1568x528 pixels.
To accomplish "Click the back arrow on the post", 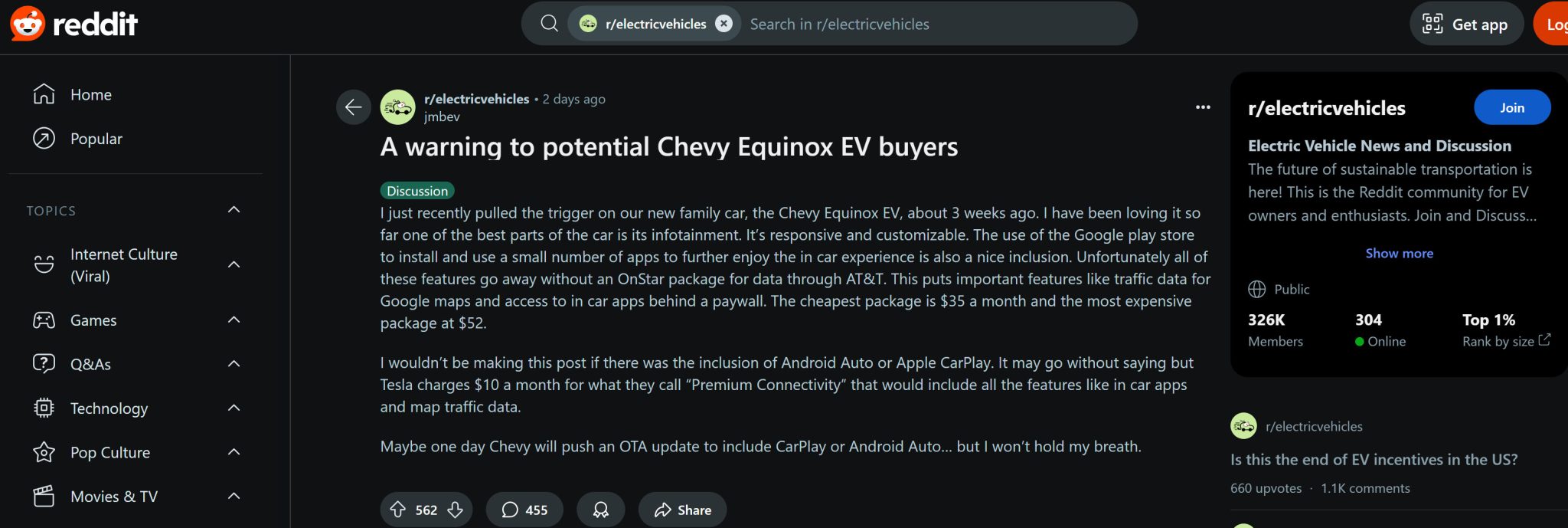I will pos(353,107).
